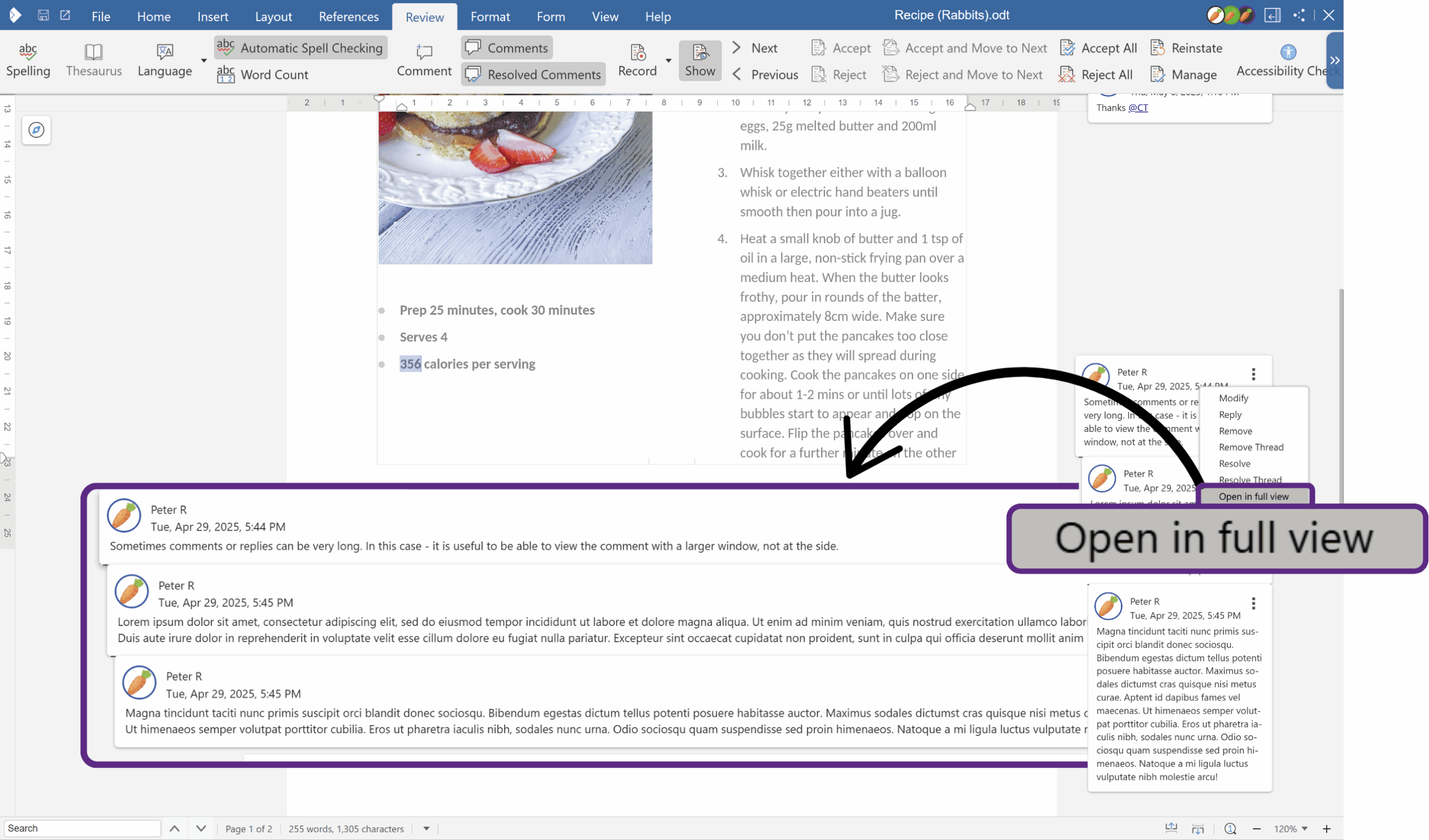Expand the Language dropdown arrow
Viewport: 1429px width, 840px height.
point(204,60)
